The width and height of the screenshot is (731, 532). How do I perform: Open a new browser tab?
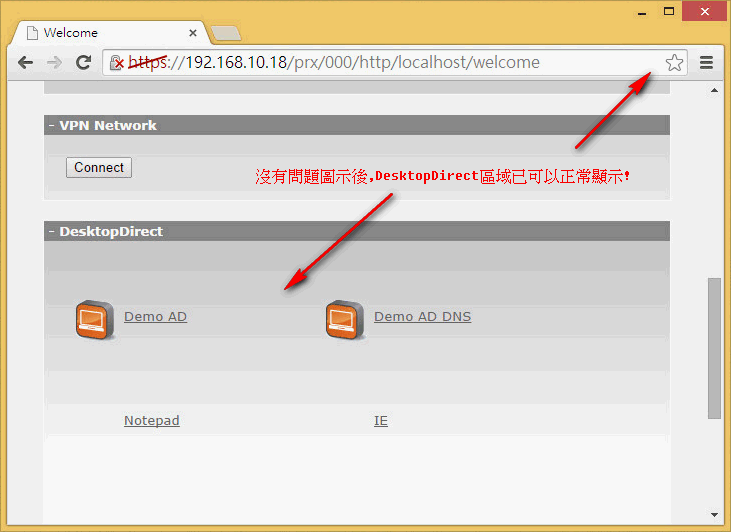pos(226,33)
